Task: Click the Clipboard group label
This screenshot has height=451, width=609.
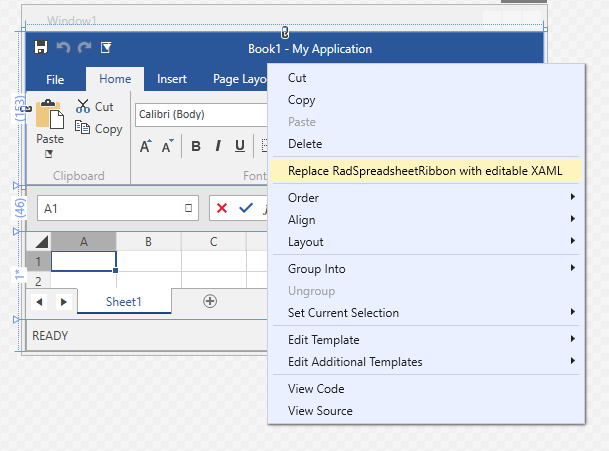Action: [79, 176]
